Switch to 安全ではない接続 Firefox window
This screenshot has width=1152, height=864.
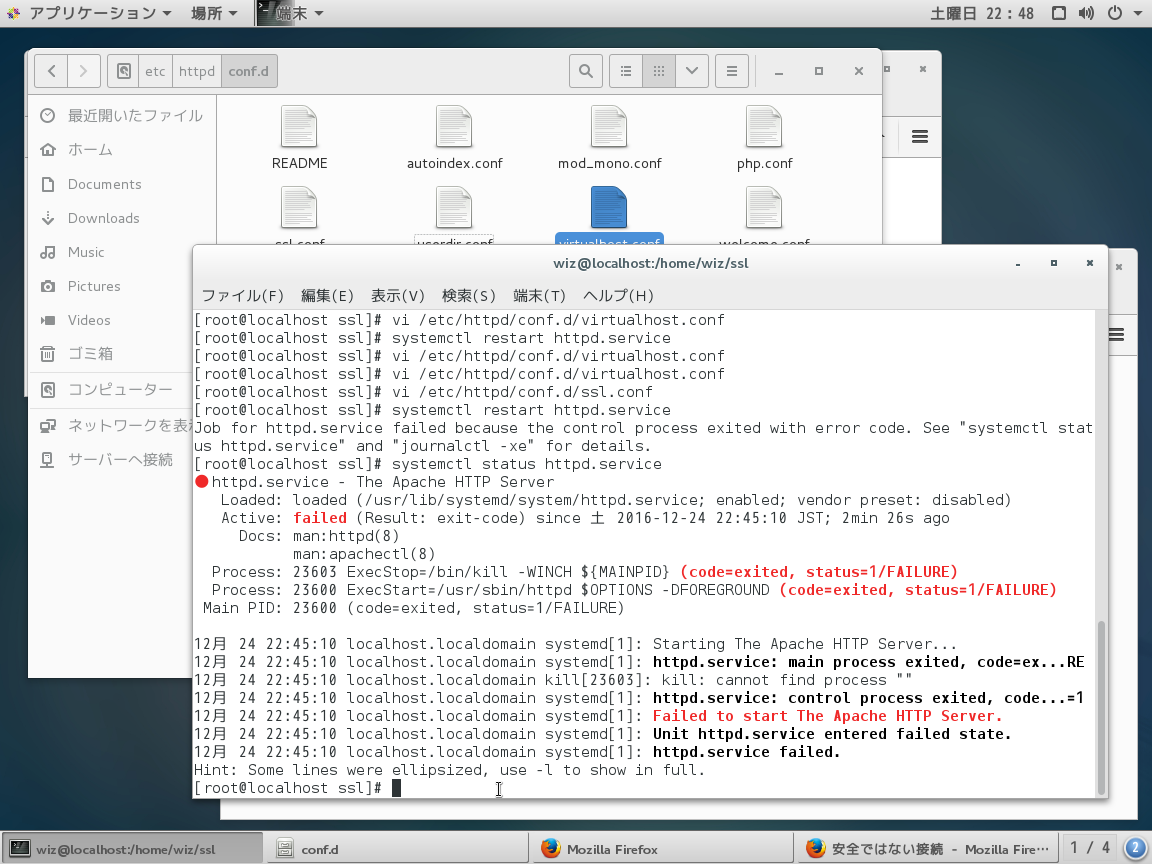tap(926, 849)
